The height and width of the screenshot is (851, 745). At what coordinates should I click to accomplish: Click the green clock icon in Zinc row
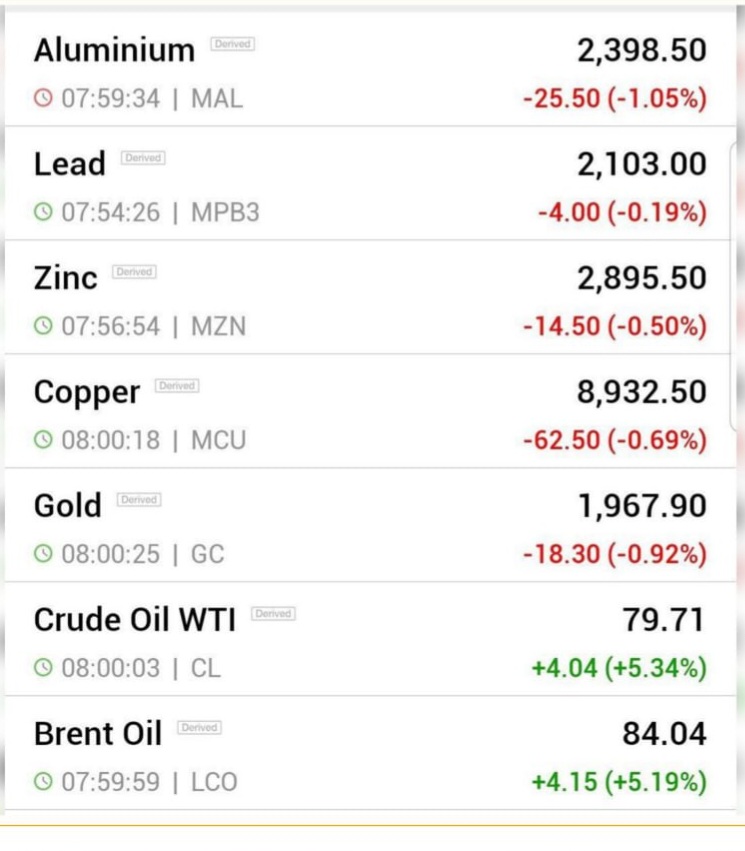pyautogui.click(x=43, y=326)
